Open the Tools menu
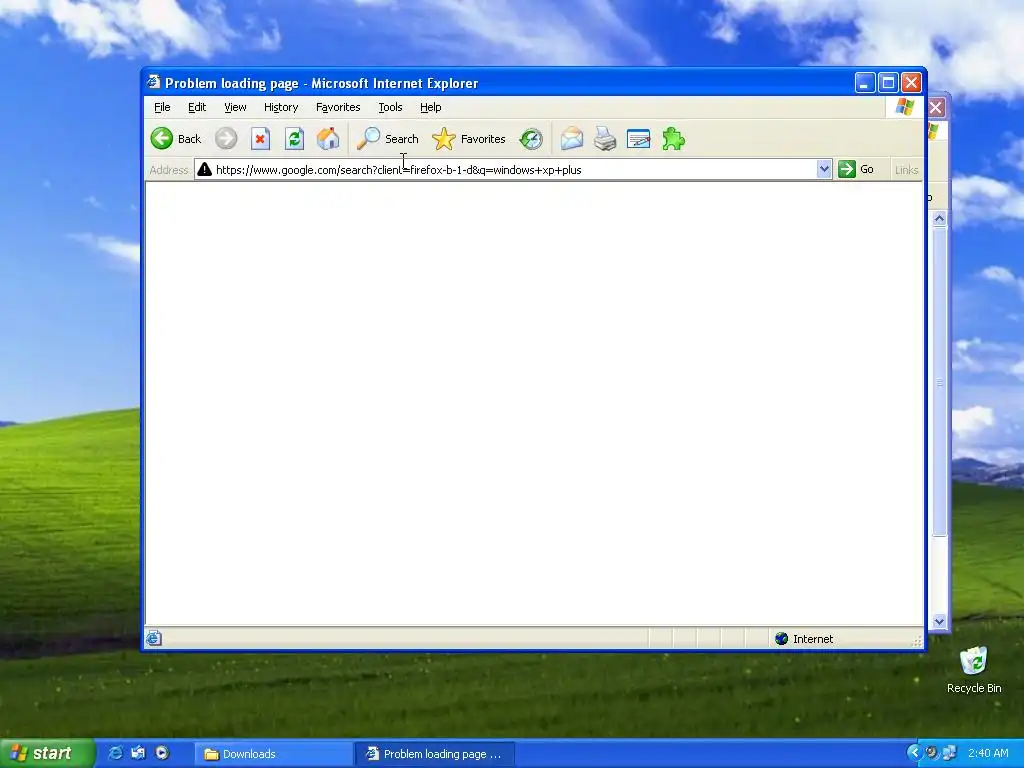The image size is (1024, 768). tap(390, 107)
